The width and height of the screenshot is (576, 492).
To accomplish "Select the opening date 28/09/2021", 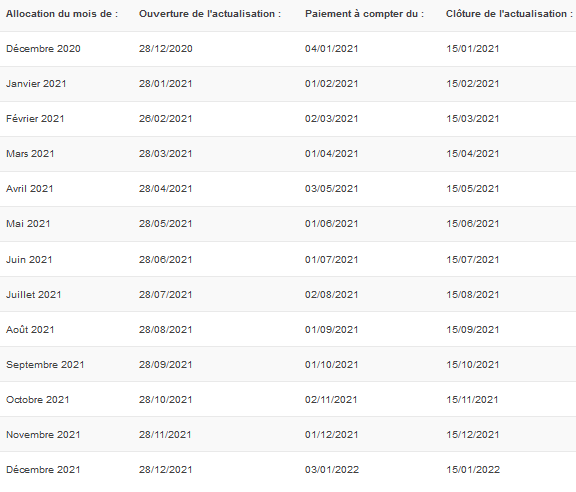I will [x=166, y=365].
